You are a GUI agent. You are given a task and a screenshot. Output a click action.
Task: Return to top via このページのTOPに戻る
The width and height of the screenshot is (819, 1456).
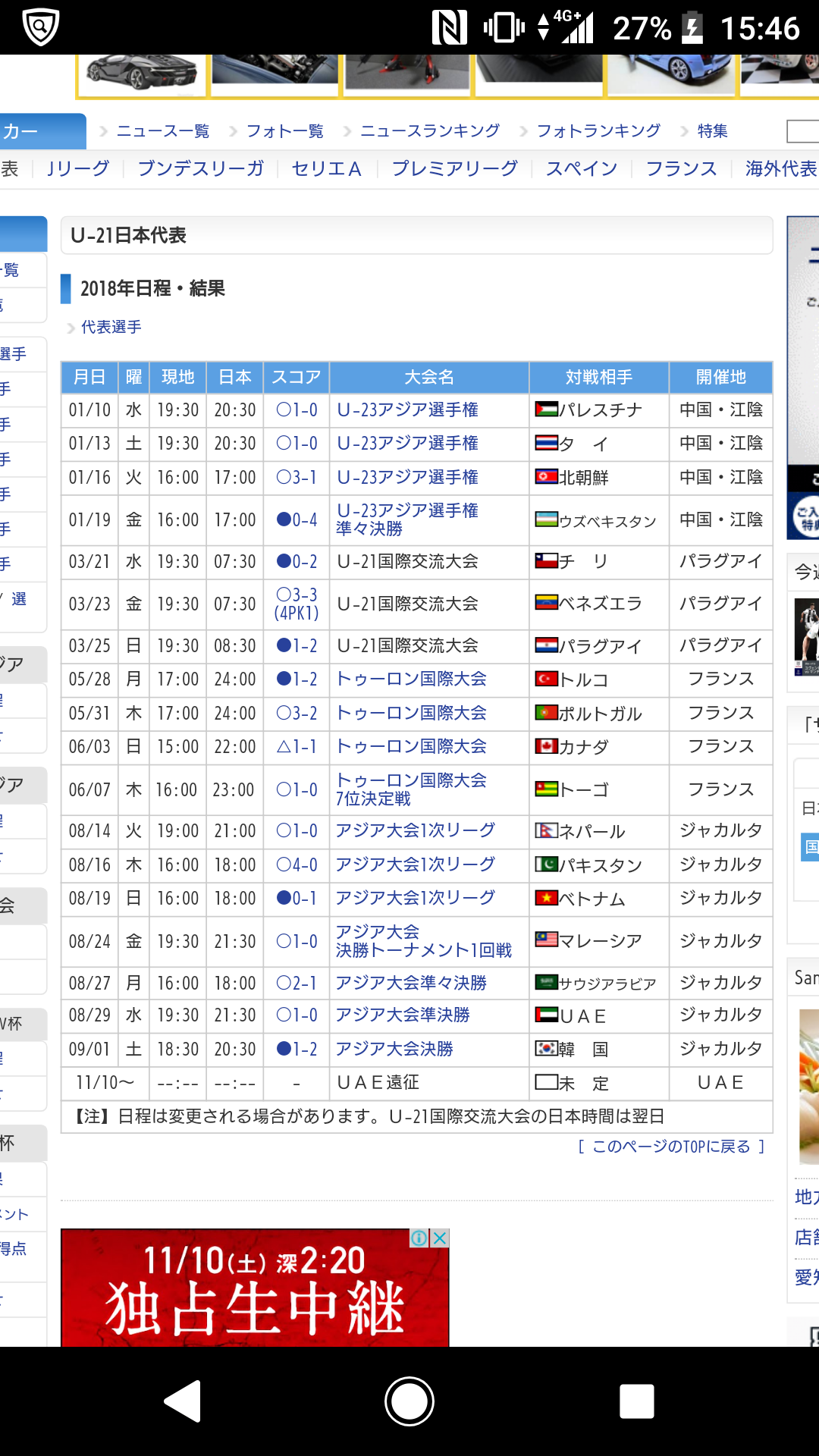(x=671, y=1147)
